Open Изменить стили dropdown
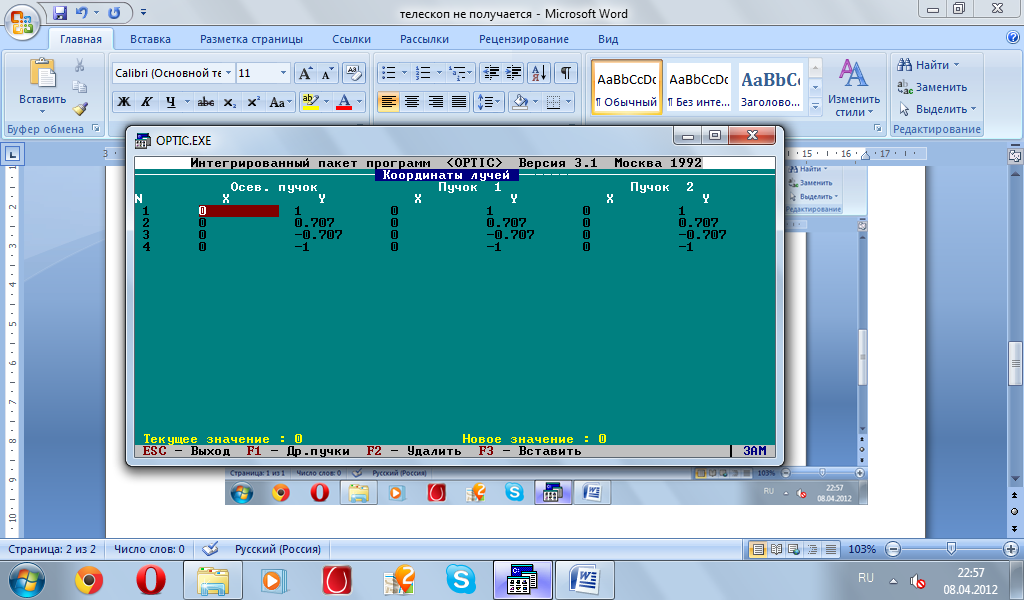The width and height of the screenshot is (1024, 600). [x=854, y=88]
